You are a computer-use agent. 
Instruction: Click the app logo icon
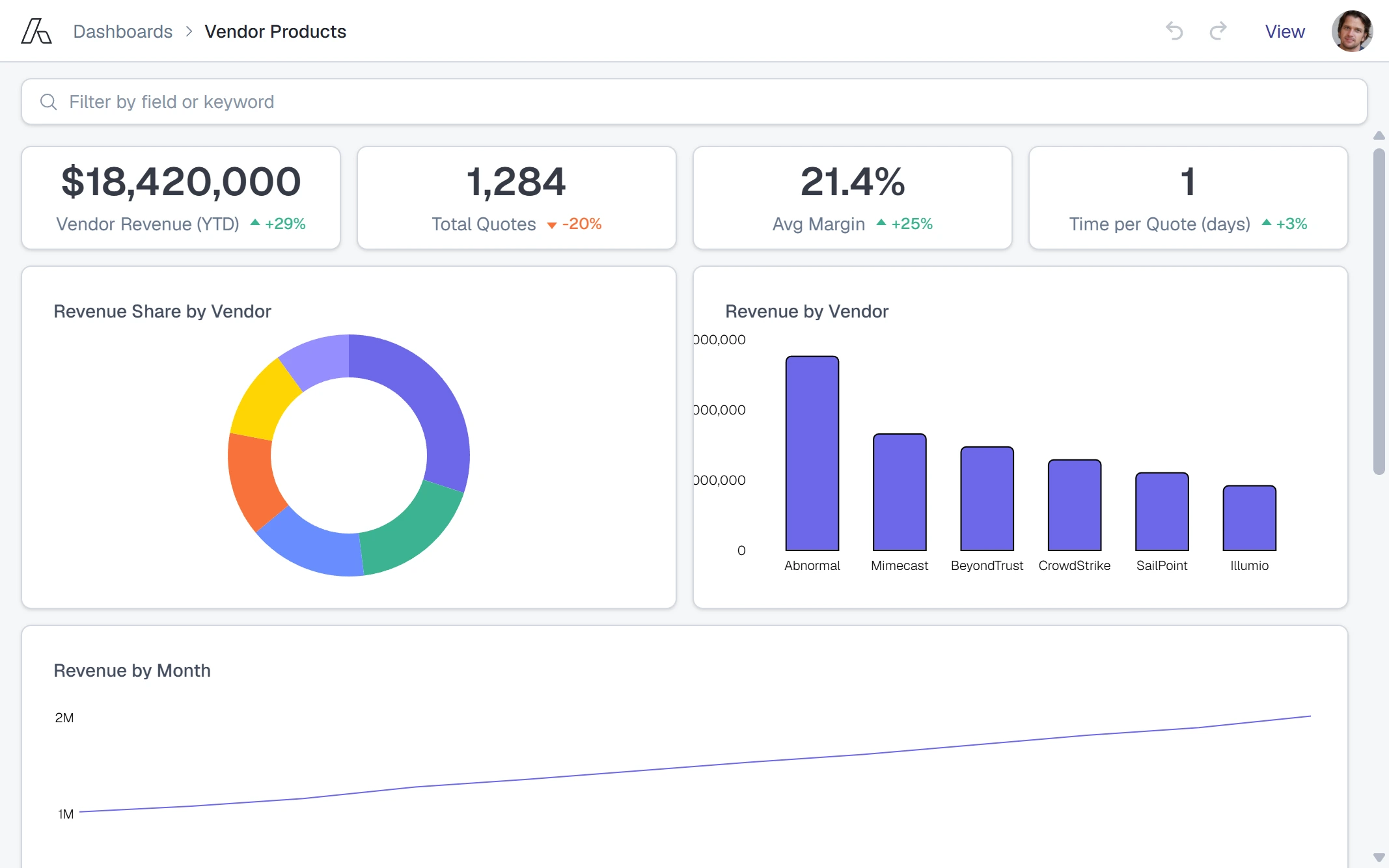pyautogui.click(x=36, y=31)
